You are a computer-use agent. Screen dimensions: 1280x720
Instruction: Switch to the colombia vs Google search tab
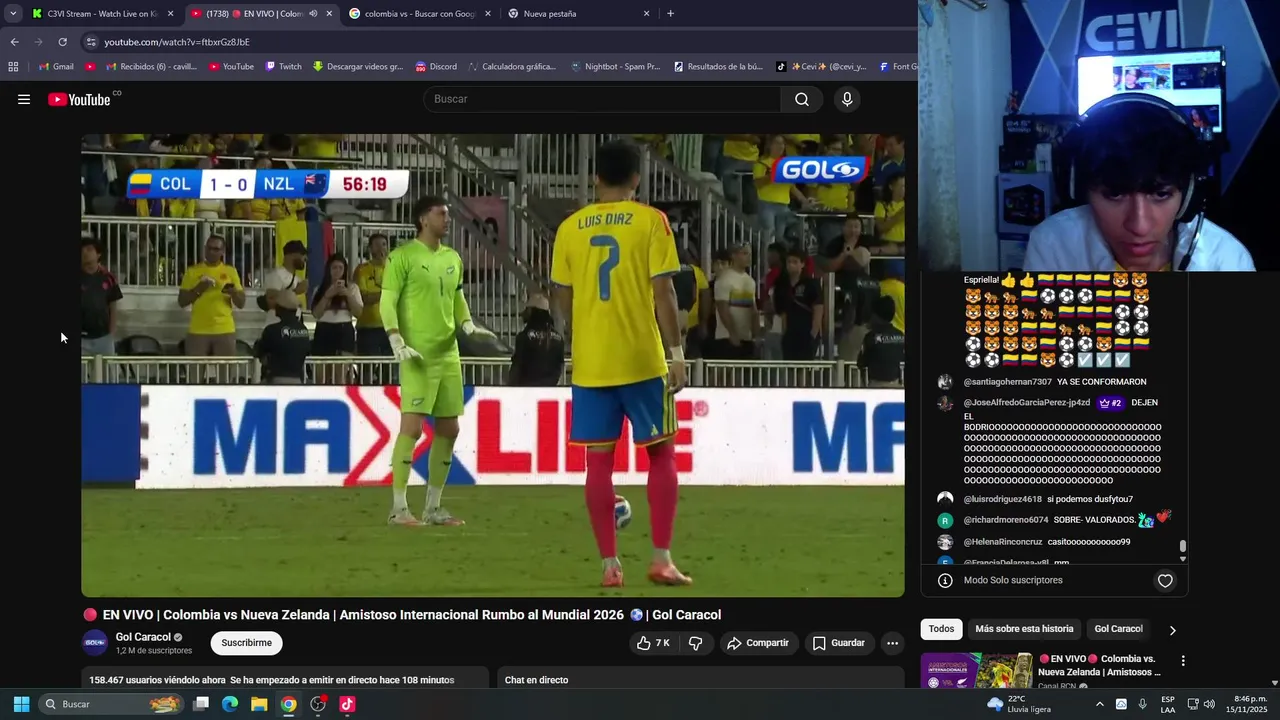pos(420,14)
